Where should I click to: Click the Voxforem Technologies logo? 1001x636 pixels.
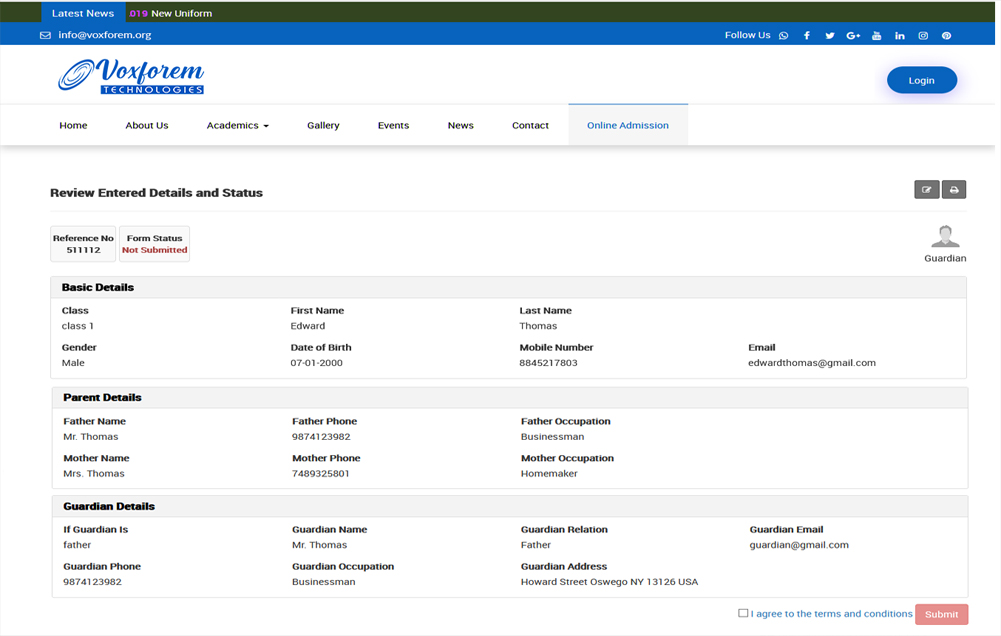pos(131,77)
